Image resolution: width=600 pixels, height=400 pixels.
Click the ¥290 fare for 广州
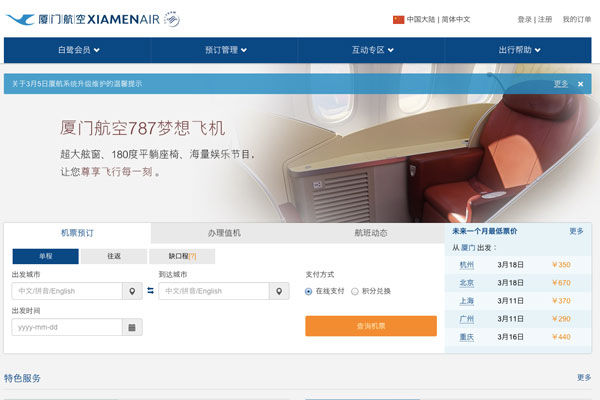point(561,319)
